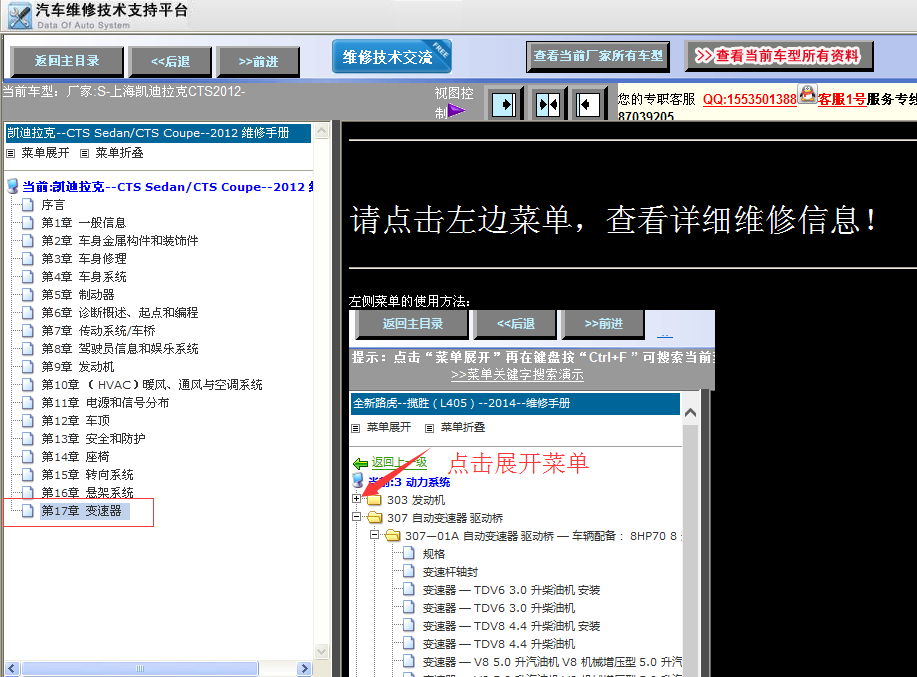Open 第17章 变速器

coord(81,511)
